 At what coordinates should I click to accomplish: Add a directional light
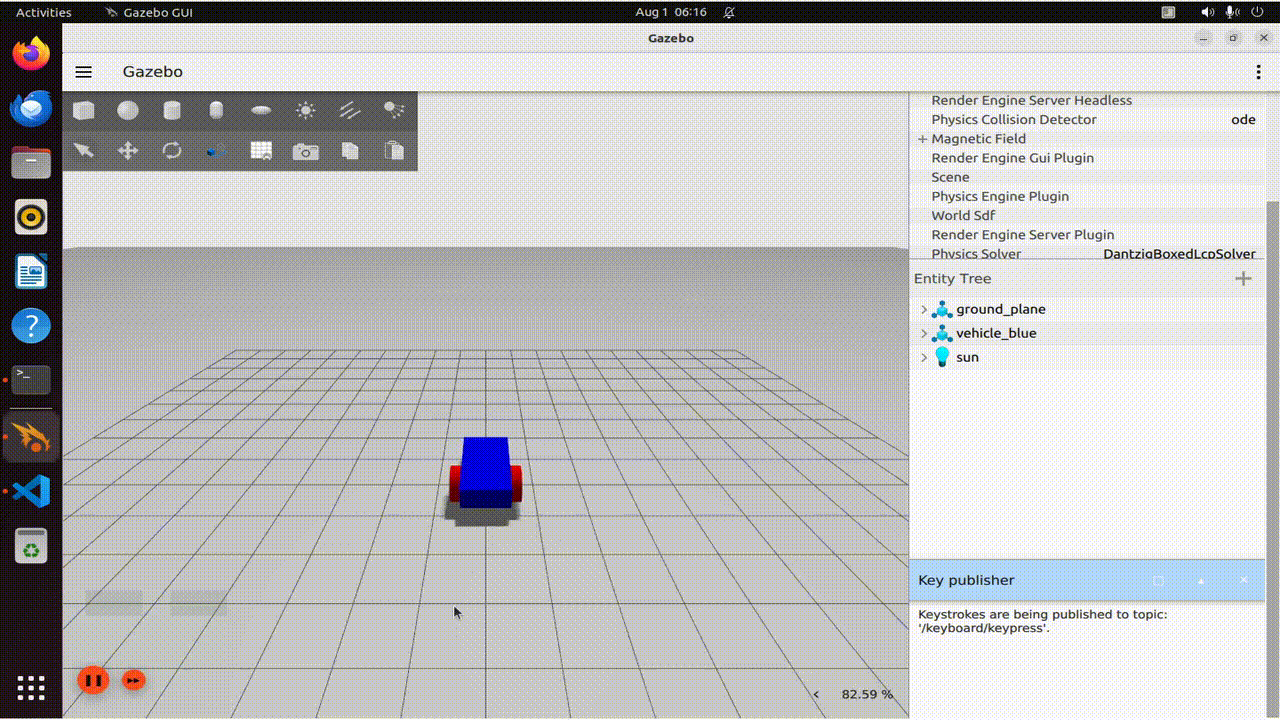[349, 110]
